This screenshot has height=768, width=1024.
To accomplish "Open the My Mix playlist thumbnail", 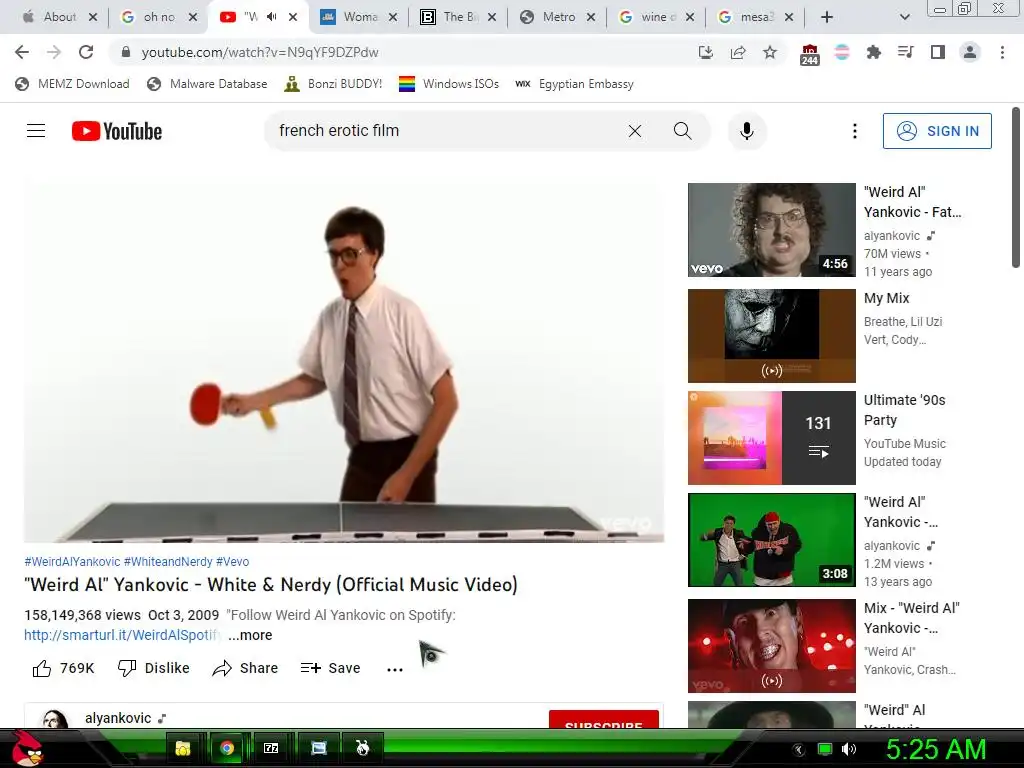I will pos(771,336).
